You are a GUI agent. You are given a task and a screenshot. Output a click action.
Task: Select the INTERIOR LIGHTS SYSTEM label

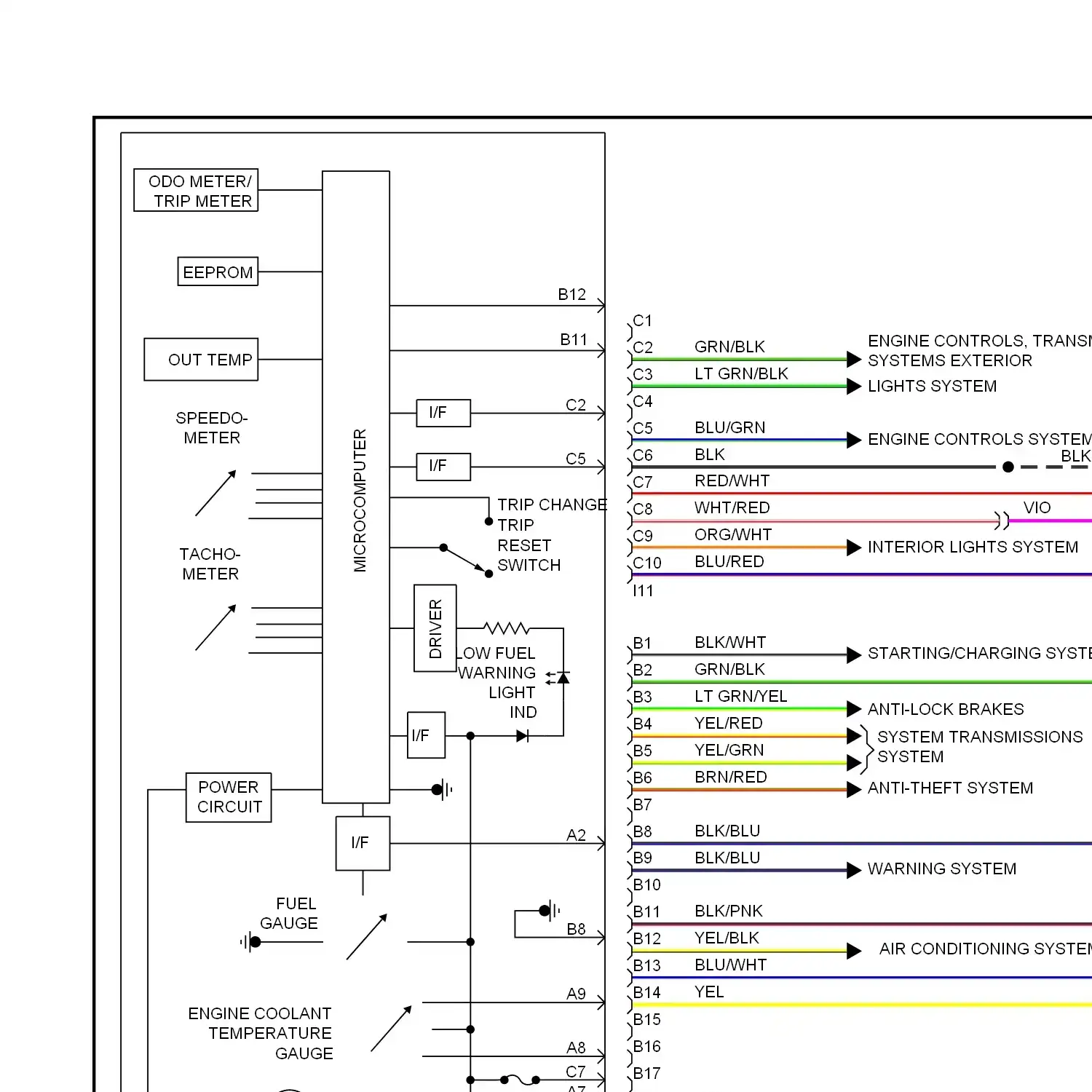(x=973, y=547)
